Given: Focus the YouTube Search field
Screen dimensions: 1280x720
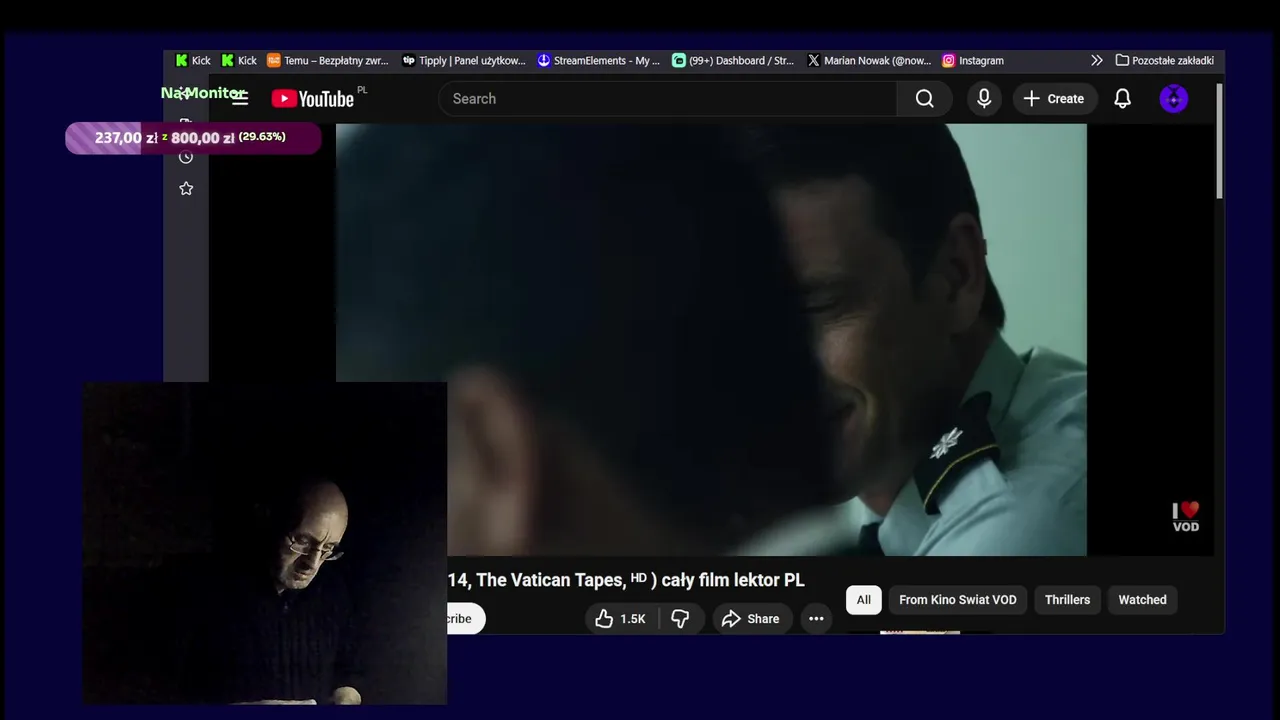Looking at the screenshot, I should pos(668,98).
